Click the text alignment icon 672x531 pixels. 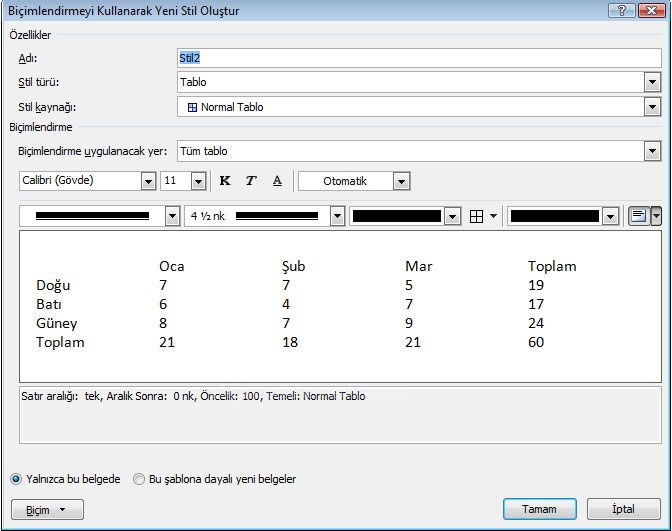click(x=639, y=216)
